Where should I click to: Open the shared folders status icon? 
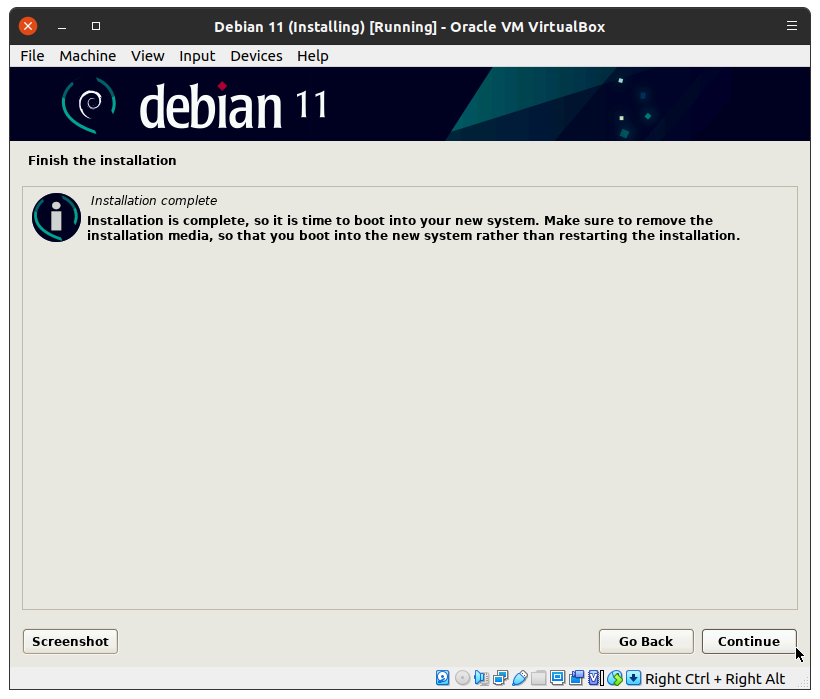point(538,678)
